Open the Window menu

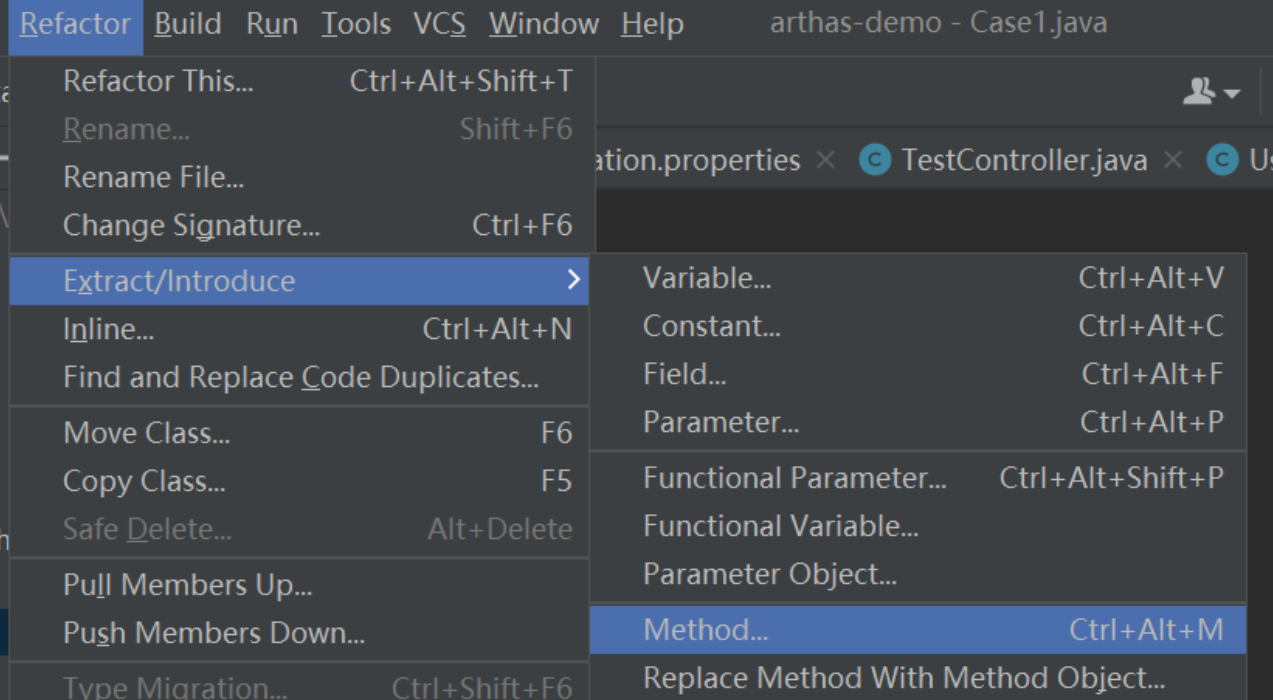pos(543,24)
